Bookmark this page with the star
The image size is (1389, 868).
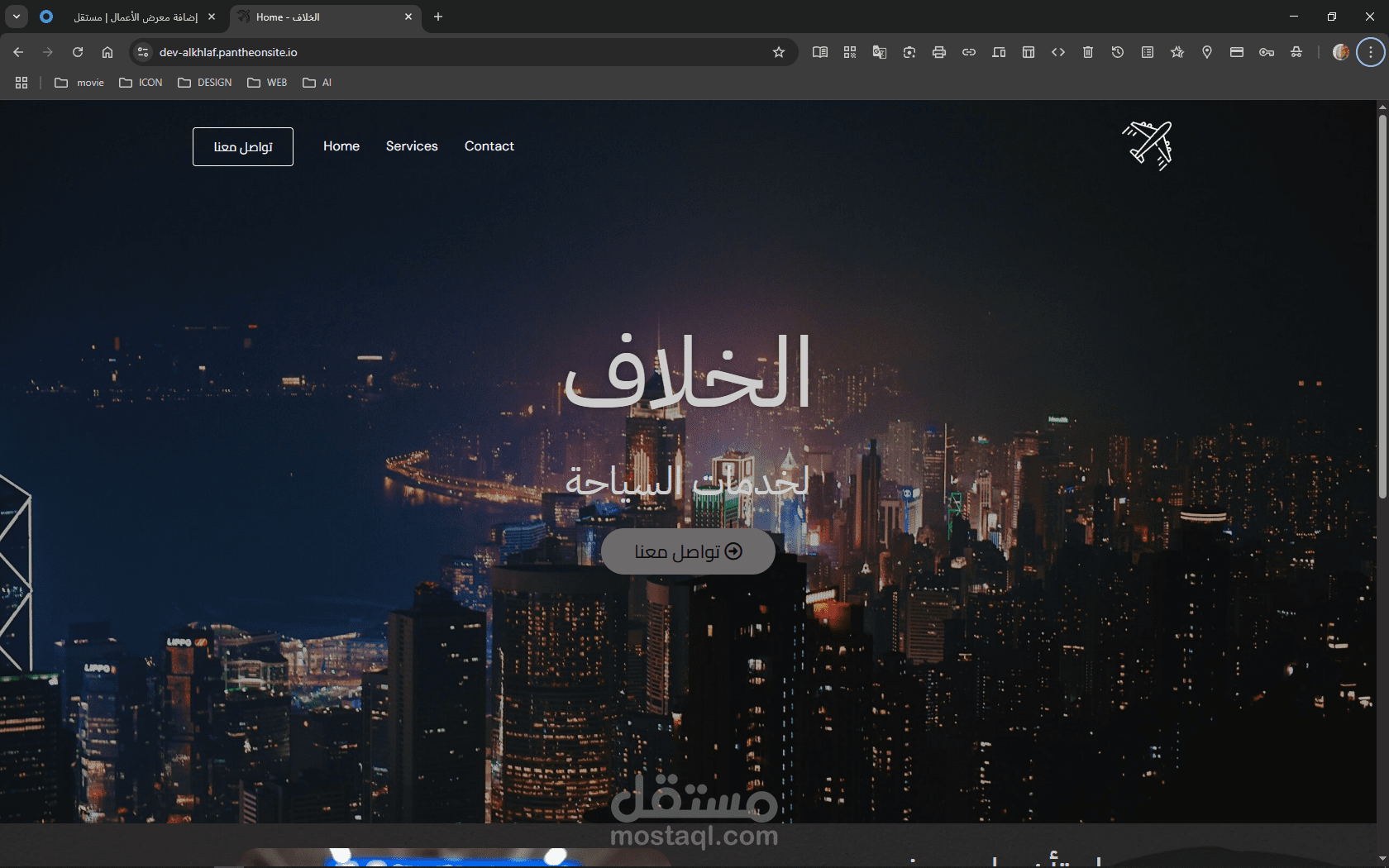point(779,52)
